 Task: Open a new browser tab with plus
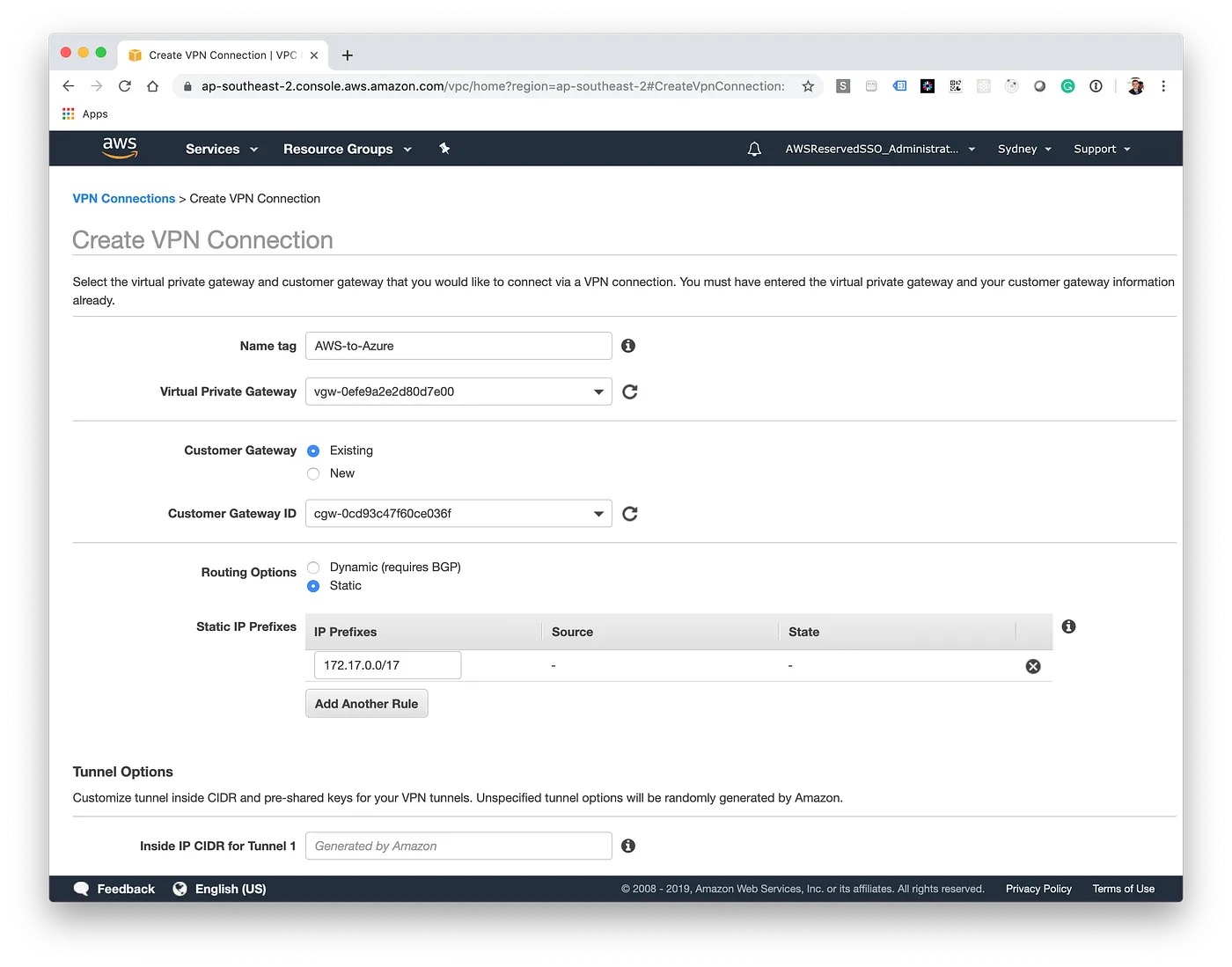(348, 55)
